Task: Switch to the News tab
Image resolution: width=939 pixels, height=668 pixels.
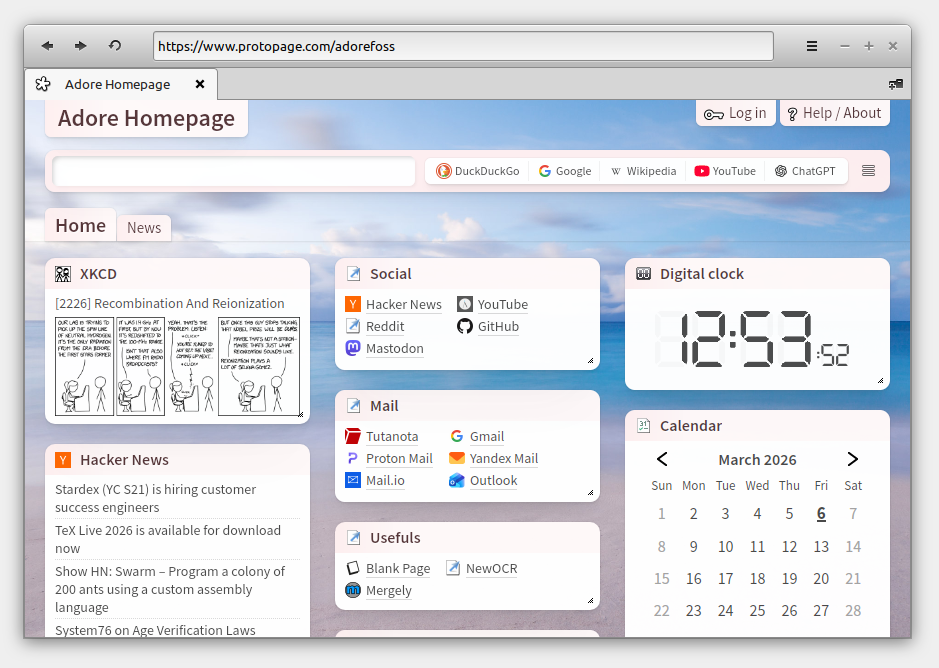Action: 144,228
